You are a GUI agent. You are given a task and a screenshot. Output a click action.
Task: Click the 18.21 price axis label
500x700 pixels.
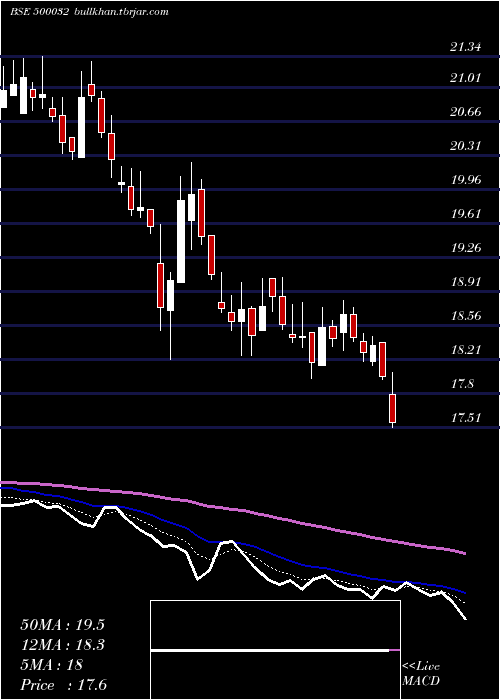coord(467,350)
